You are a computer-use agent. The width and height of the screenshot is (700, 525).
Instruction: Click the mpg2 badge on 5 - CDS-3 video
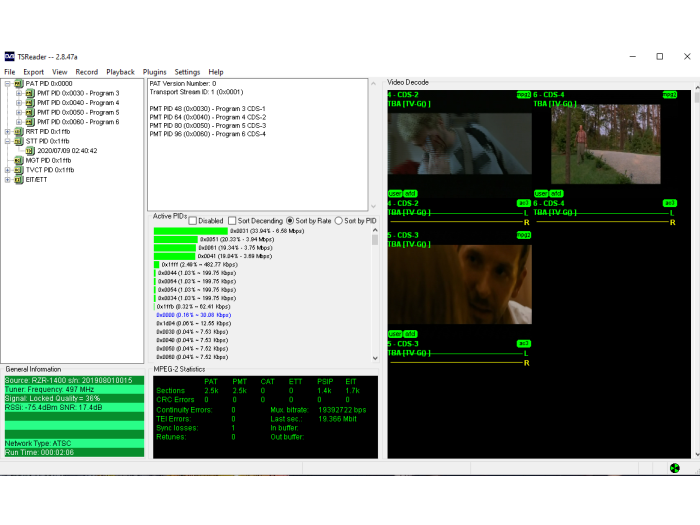(x=523, y=235)
